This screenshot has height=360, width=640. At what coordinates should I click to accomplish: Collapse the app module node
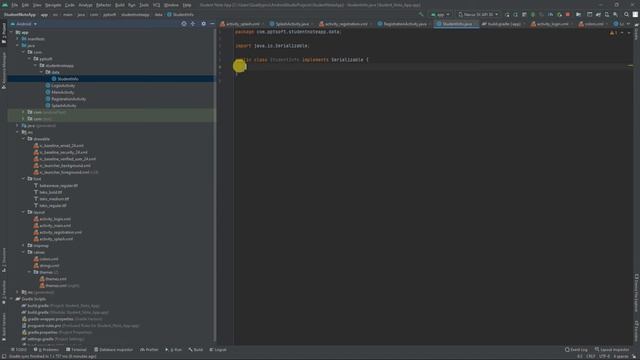[11, 32]
